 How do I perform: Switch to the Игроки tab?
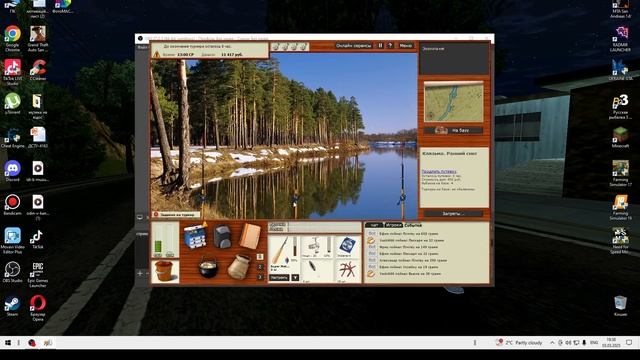393,225
